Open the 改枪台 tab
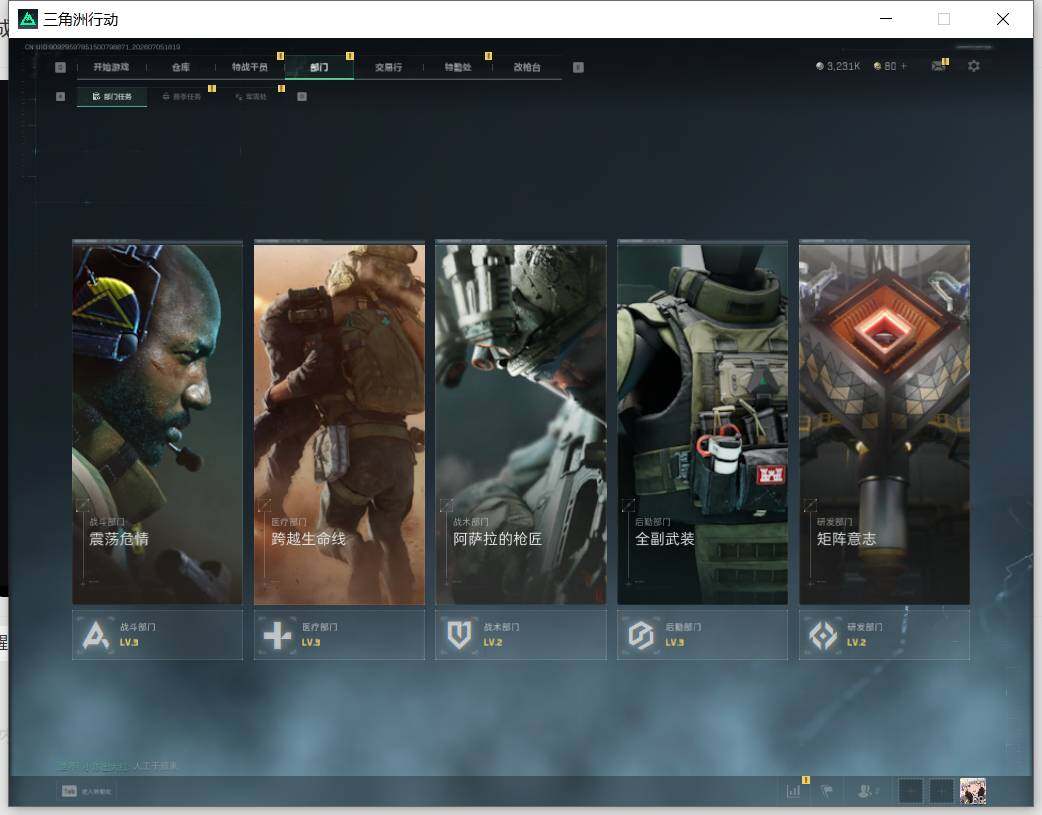Screen dimensions: 1042x815 click(x=527, y=67)
